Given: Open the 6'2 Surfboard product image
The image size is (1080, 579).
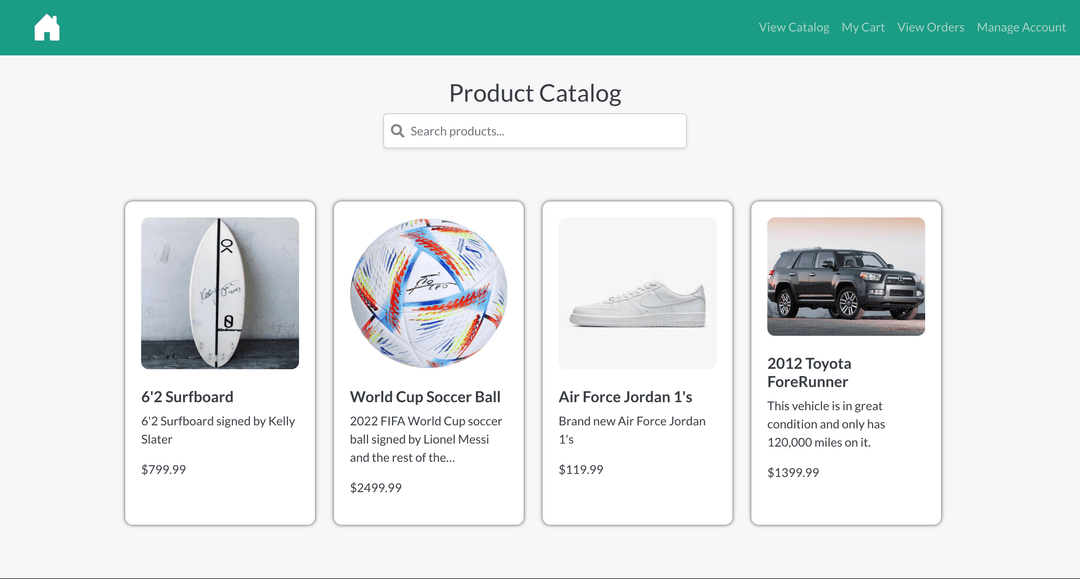Looking at the screenshot, I should click(220, 293).
